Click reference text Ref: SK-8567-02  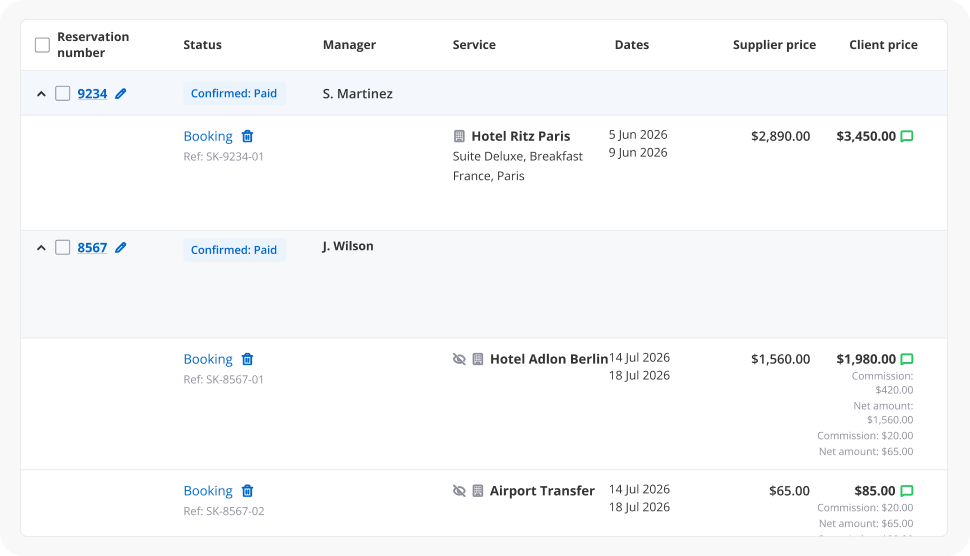click(223, 511)
